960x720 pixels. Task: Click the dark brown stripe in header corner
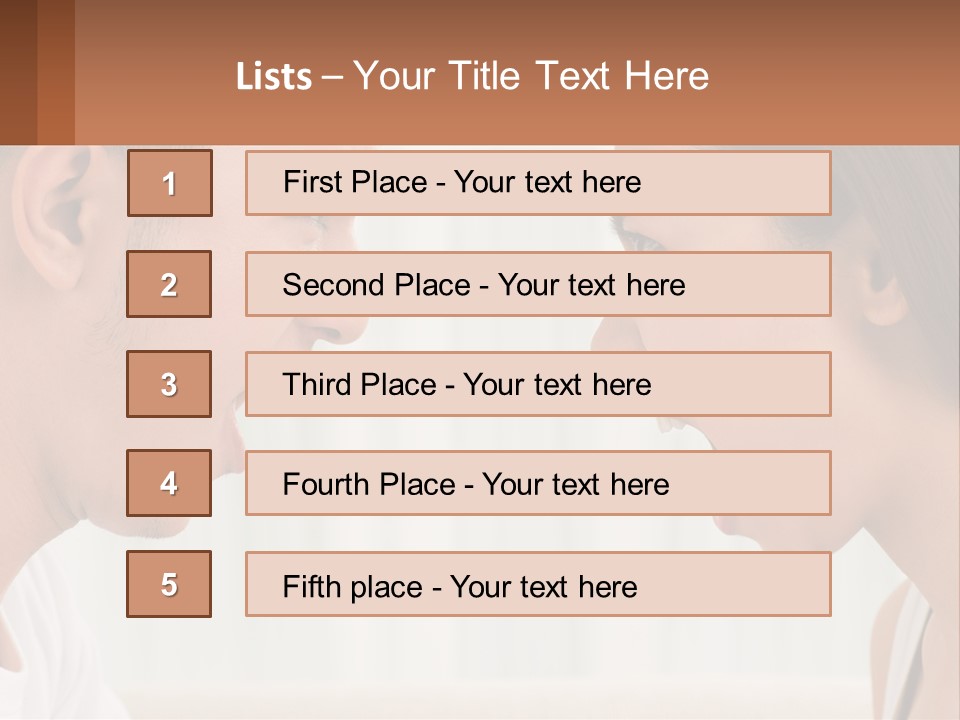[x=18, y=70]
